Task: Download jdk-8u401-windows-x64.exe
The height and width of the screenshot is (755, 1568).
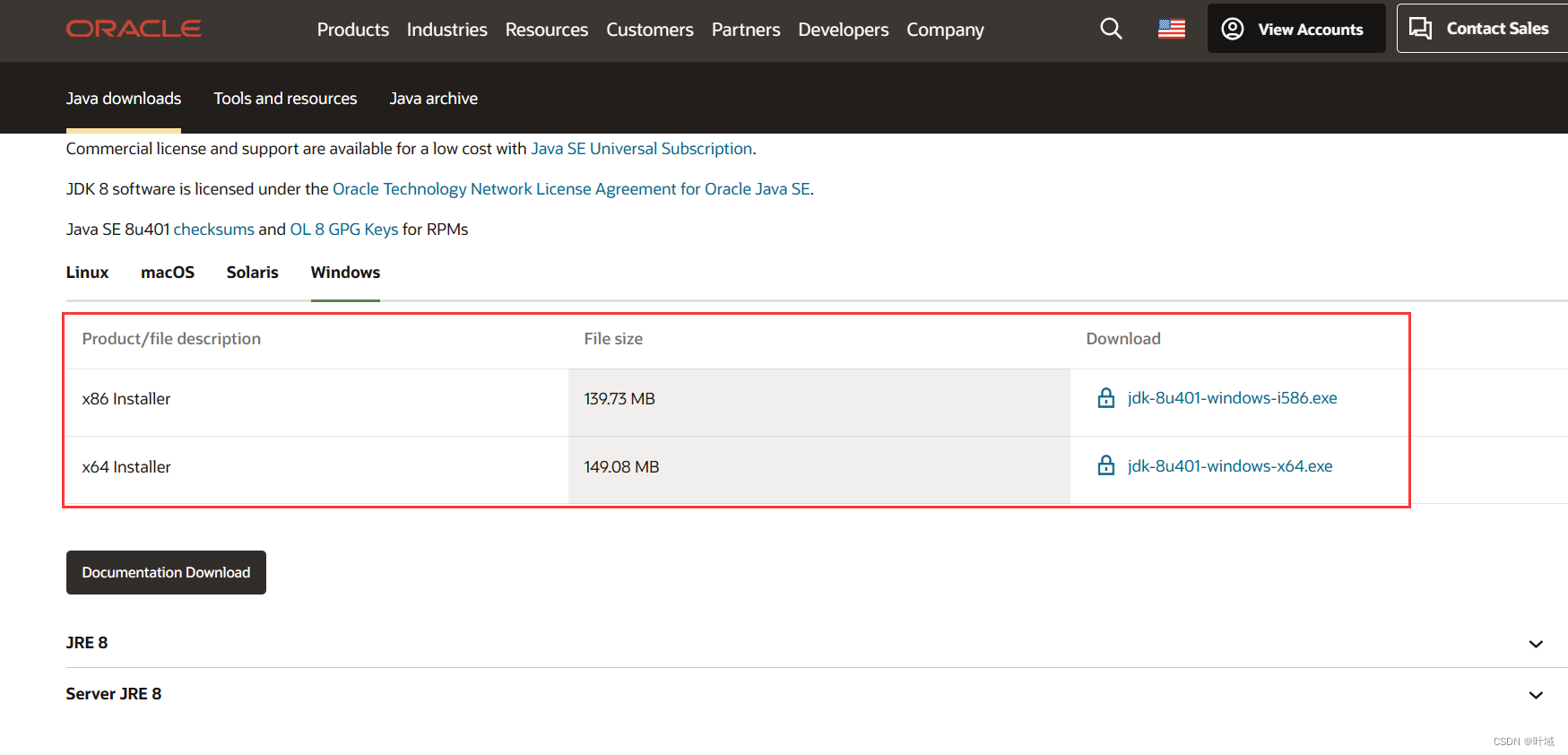Action: 1230,466
